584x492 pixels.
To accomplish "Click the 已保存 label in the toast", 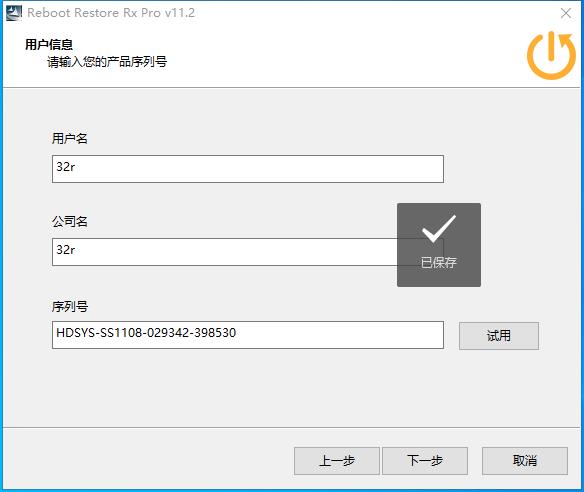I will click(439, 262).
